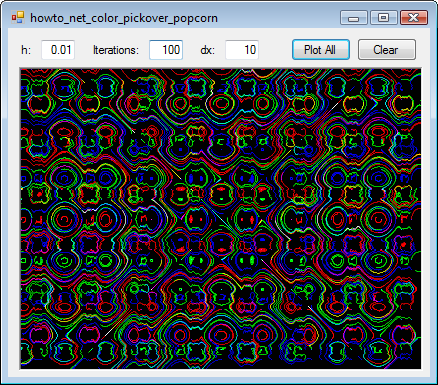The image size is (438, 385).
Task: Click the blank title bar space beside the title text
Action: pyautogui.click(x=278, y=18)
